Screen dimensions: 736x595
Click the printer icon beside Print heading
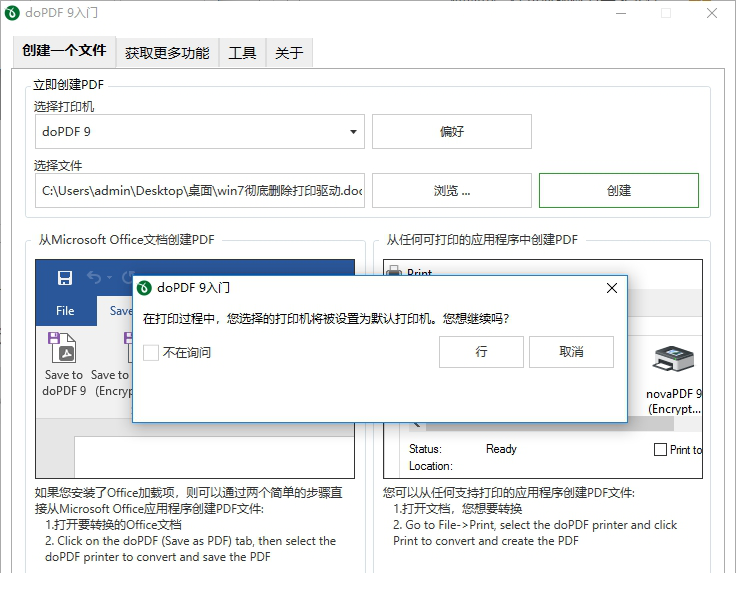393,271
